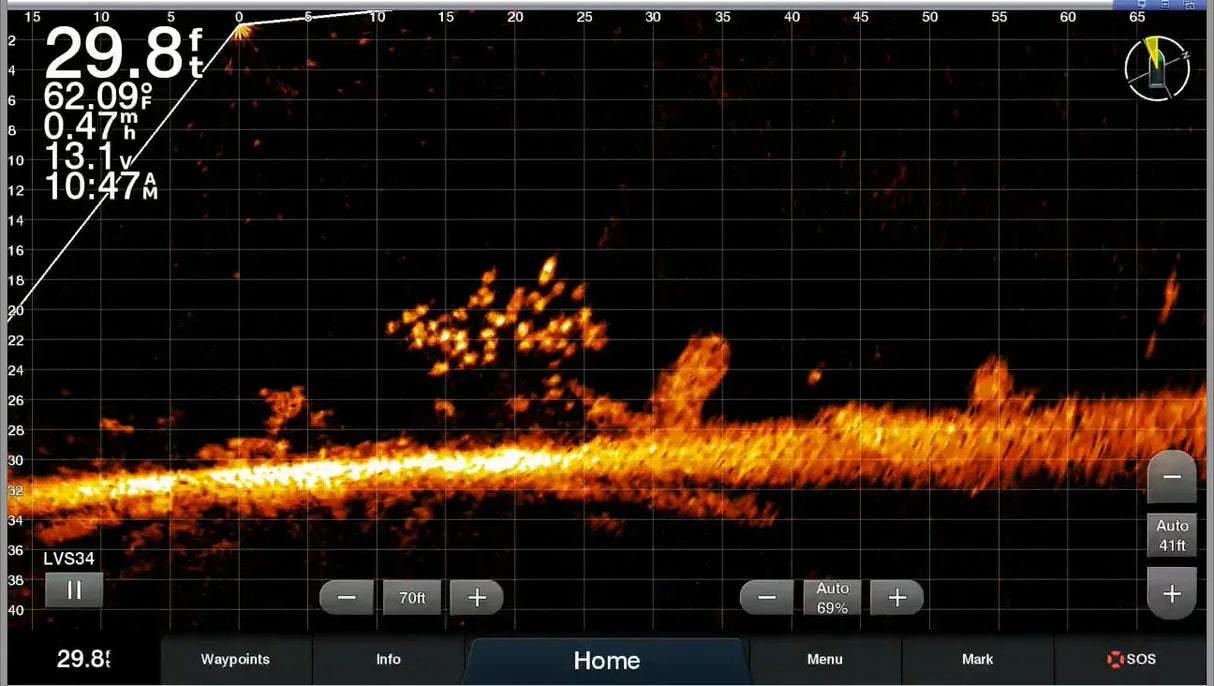This screenshot has height=686, width=1214.
Task: Toggle automatic gain via Auto 69% control
Action: [x=832, y=596]
